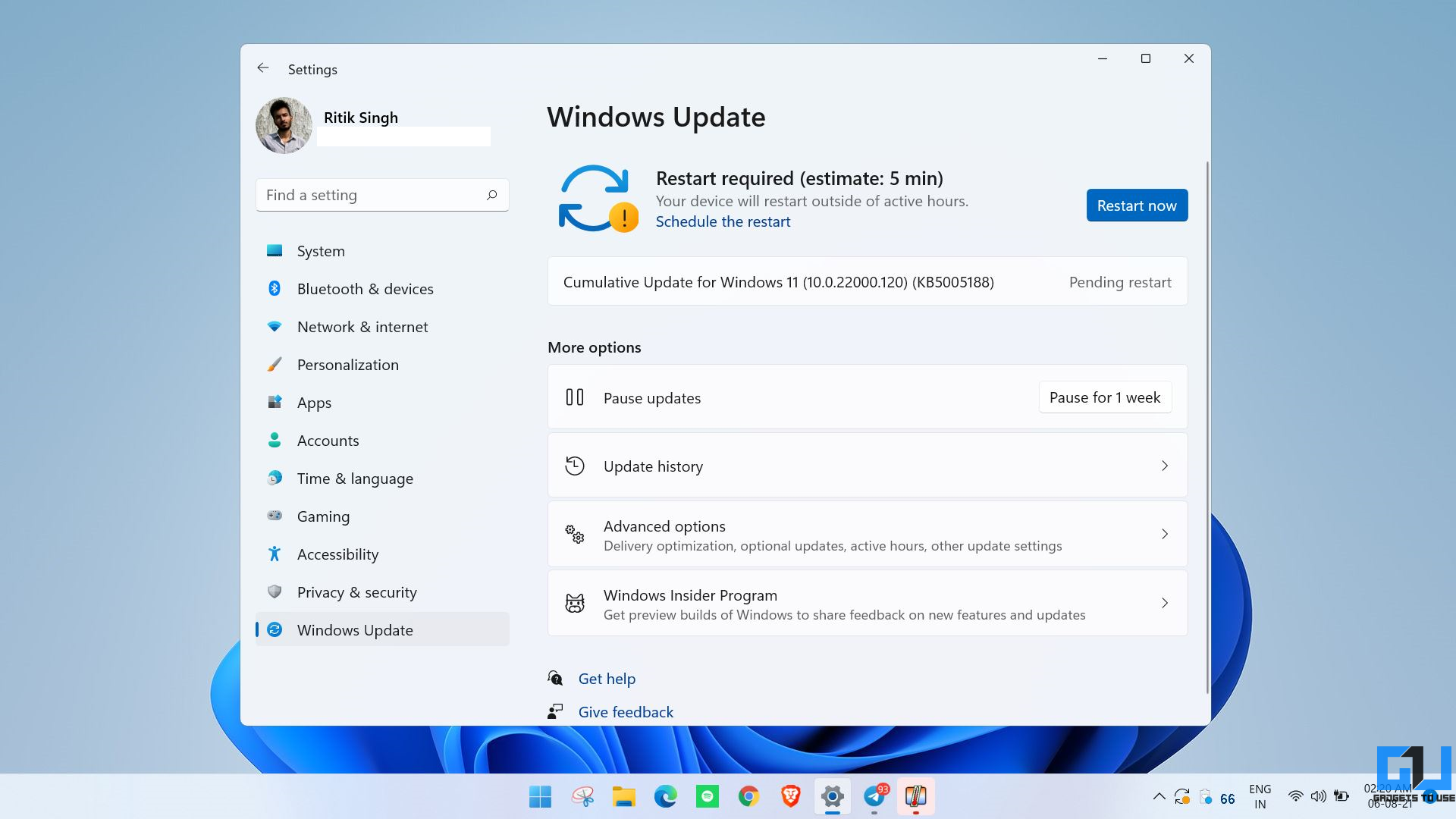
Task: Click the volume speaker tray icon
Action: click(1319, 796)
